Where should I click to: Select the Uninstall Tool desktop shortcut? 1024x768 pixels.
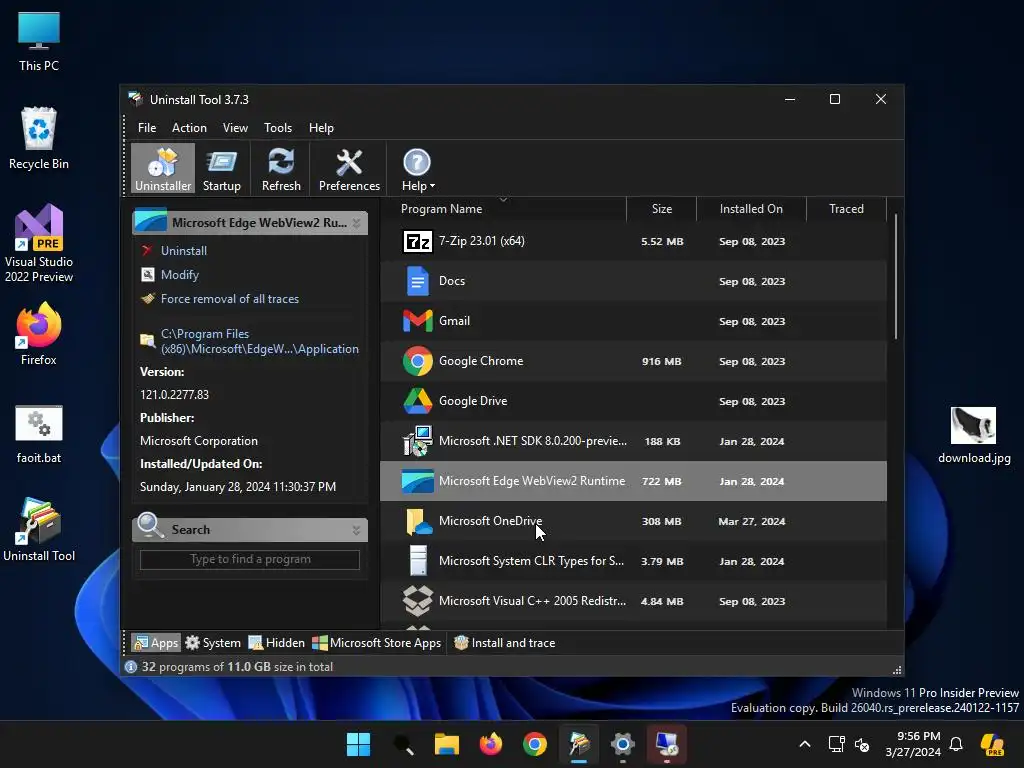click(x=39, y=530)
